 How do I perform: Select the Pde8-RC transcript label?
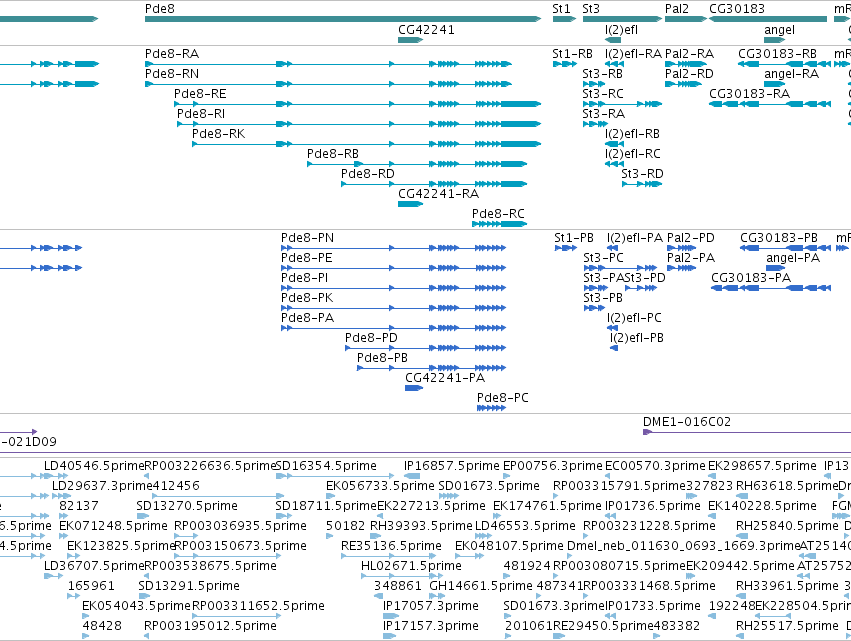pyautogui.click(x=498, y=214)
